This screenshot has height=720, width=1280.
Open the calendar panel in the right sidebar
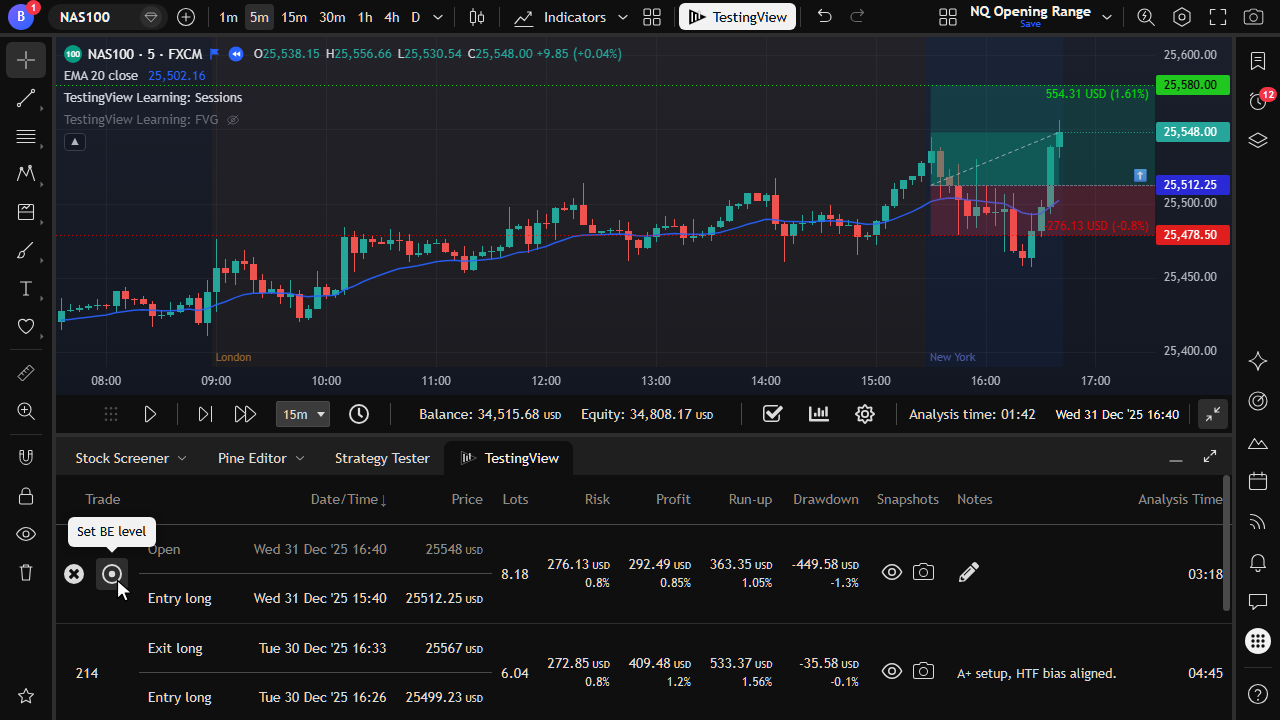pyautogui.click(x=1258, y=481)
